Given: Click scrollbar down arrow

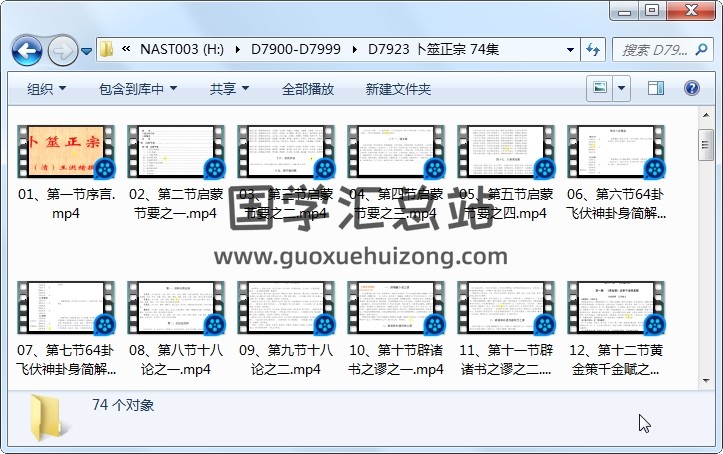Looking at the screenshot, I should [x=706, y=381].
